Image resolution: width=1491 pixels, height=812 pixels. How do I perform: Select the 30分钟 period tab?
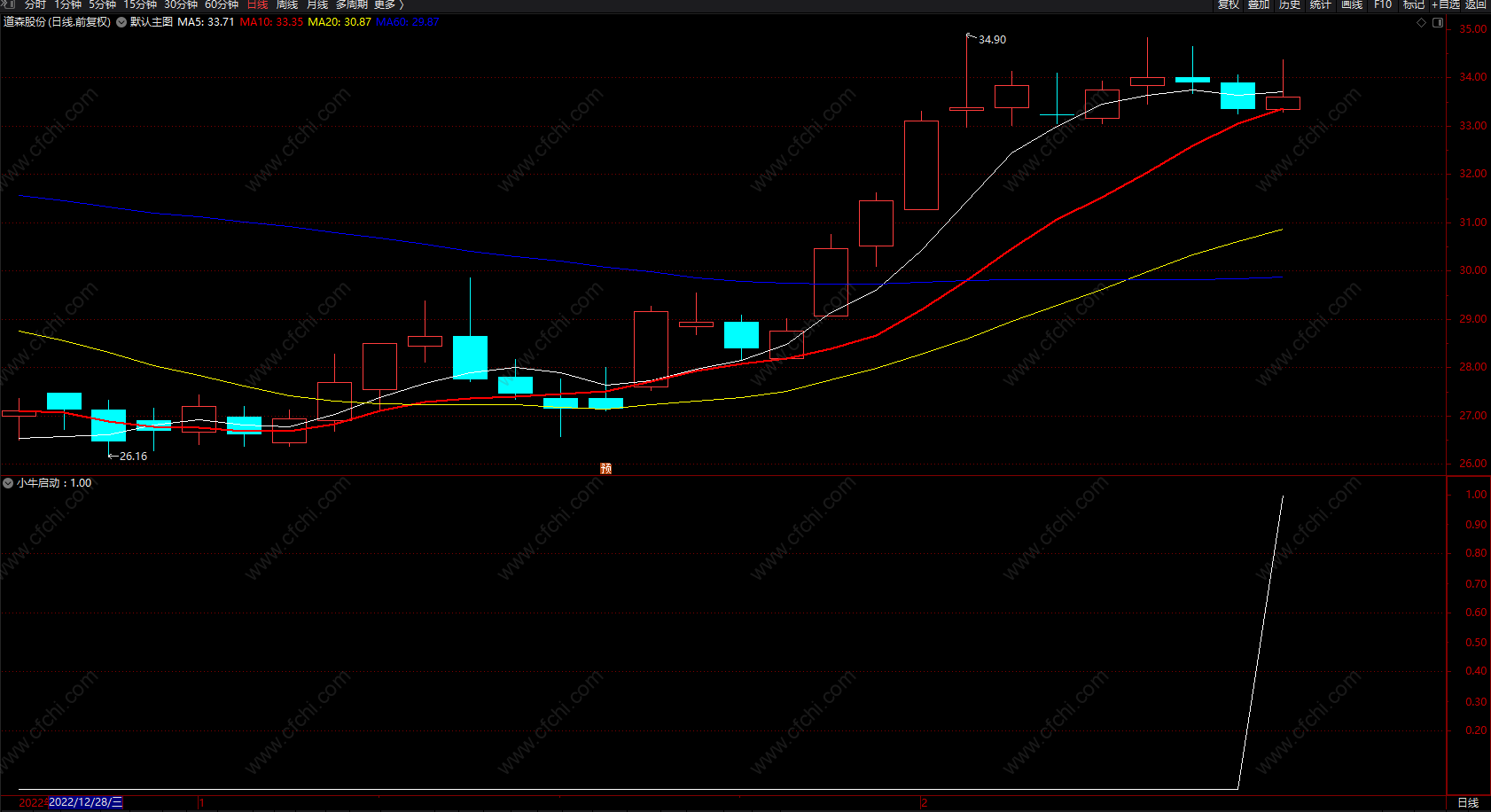181,4
